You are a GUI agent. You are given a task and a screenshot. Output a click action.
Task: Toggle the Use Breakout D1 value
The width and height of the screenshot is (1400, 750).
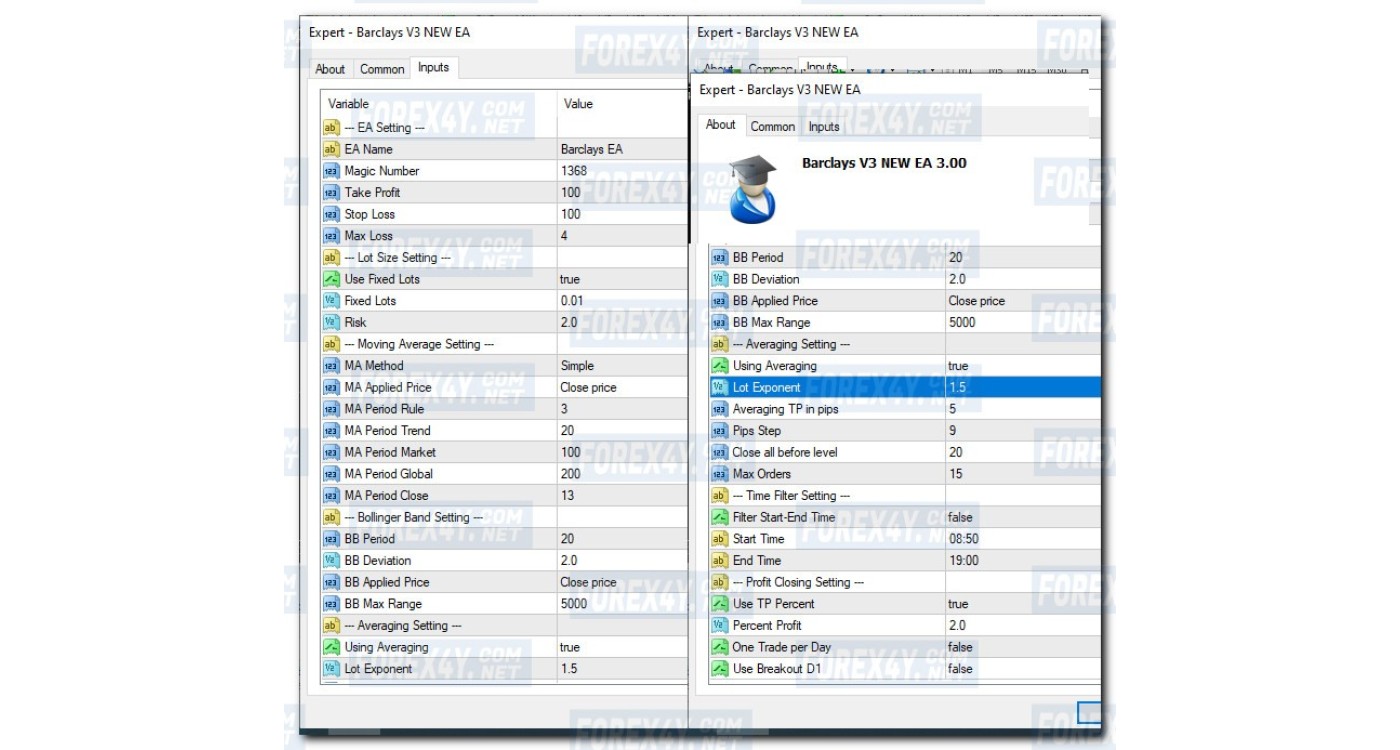[1020, 669]
